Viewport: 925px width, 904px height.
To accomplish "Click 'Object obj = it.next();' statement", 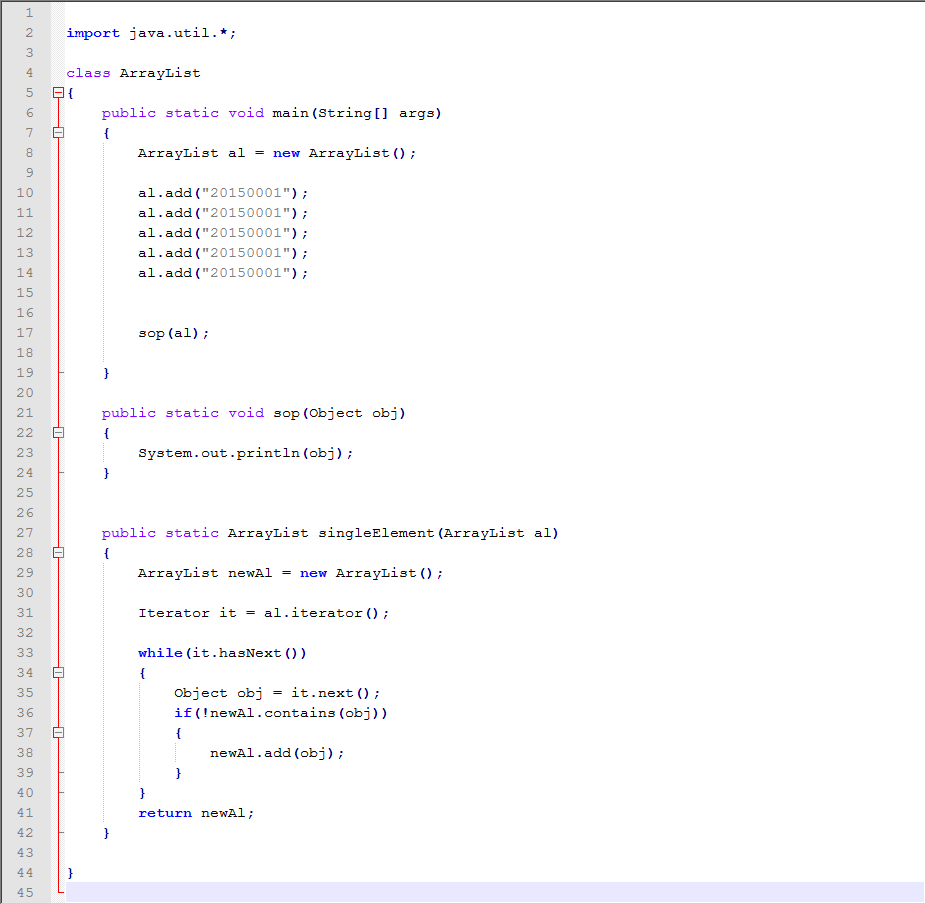I will (277, 693).
